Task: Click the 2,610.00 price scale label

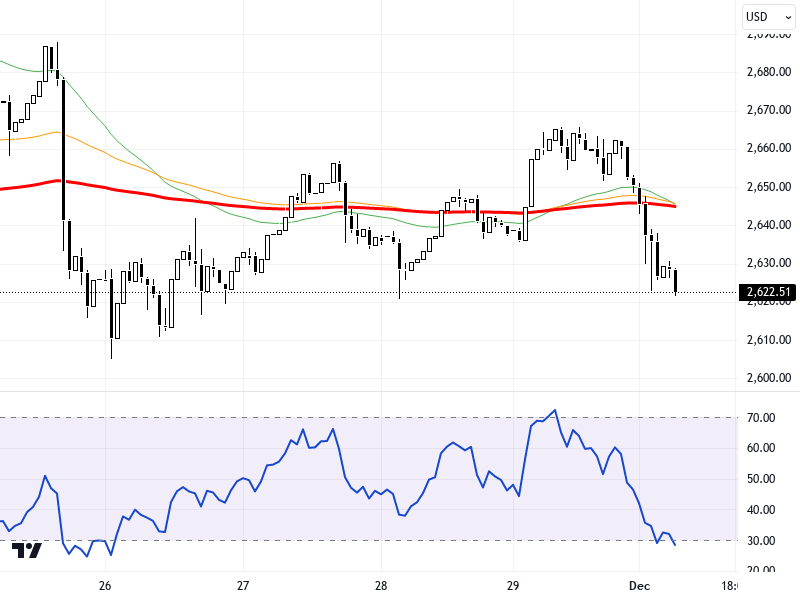Action: [x=768, y=340]
